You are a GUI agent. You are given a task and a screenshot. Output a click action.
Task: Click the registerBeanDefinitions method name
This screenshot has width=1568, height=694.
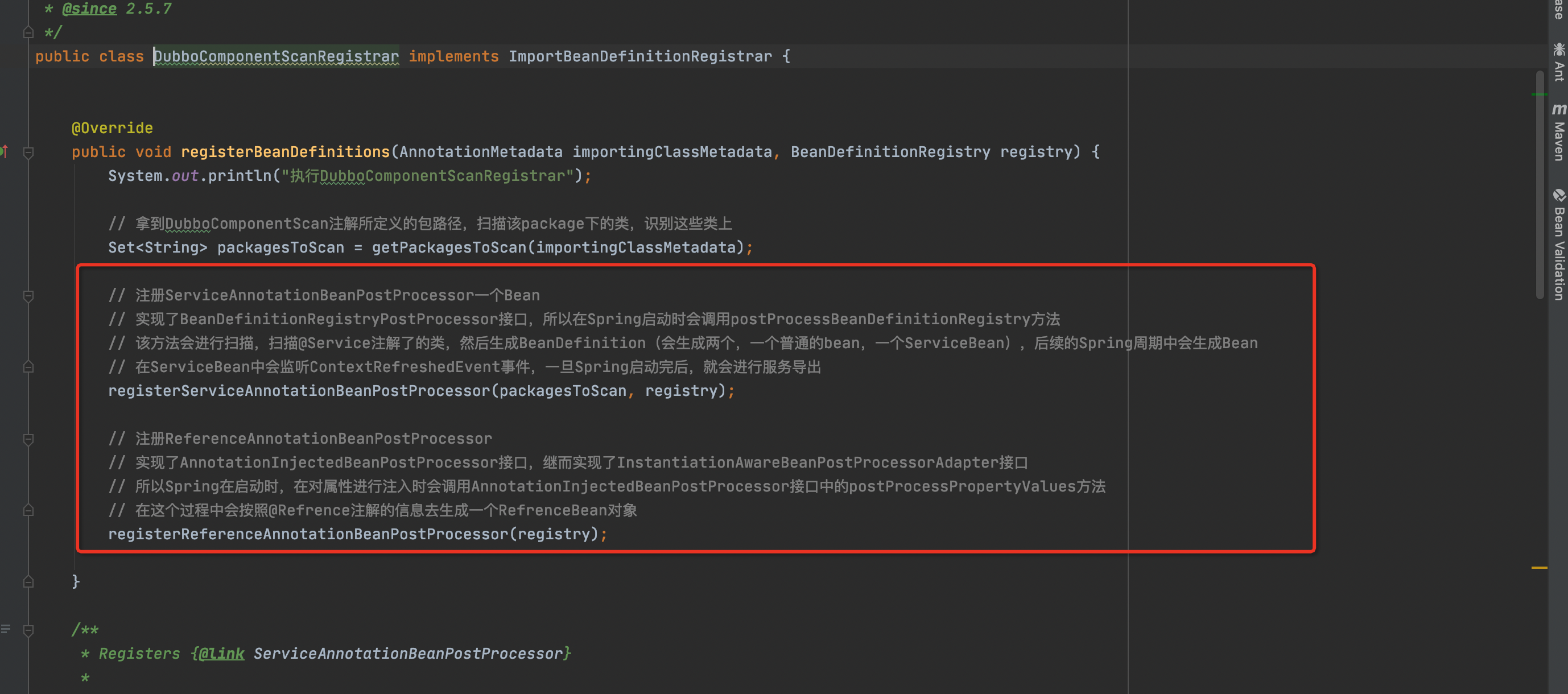pyautogui.click(x=285, y=151)
